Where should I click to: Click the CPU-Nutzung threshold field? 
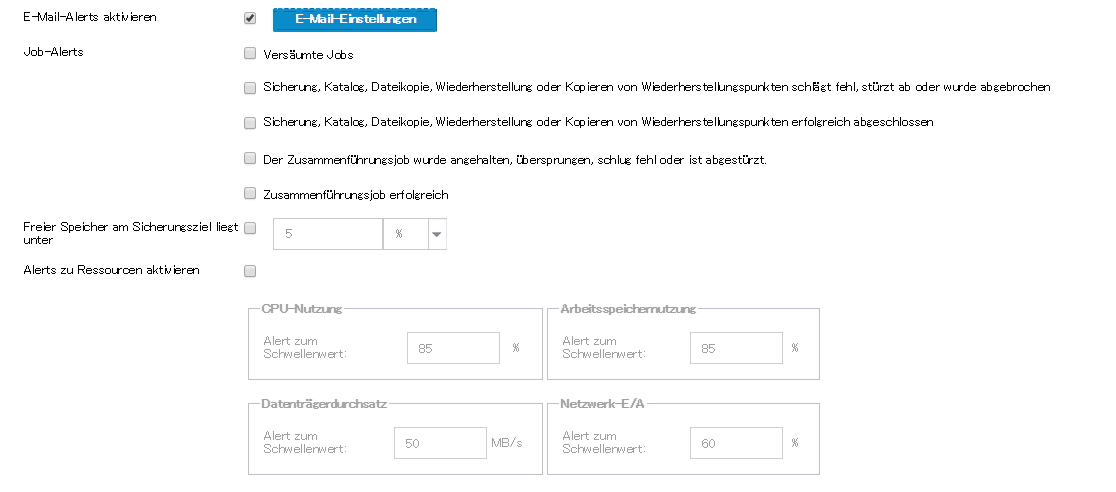[453, 348]
